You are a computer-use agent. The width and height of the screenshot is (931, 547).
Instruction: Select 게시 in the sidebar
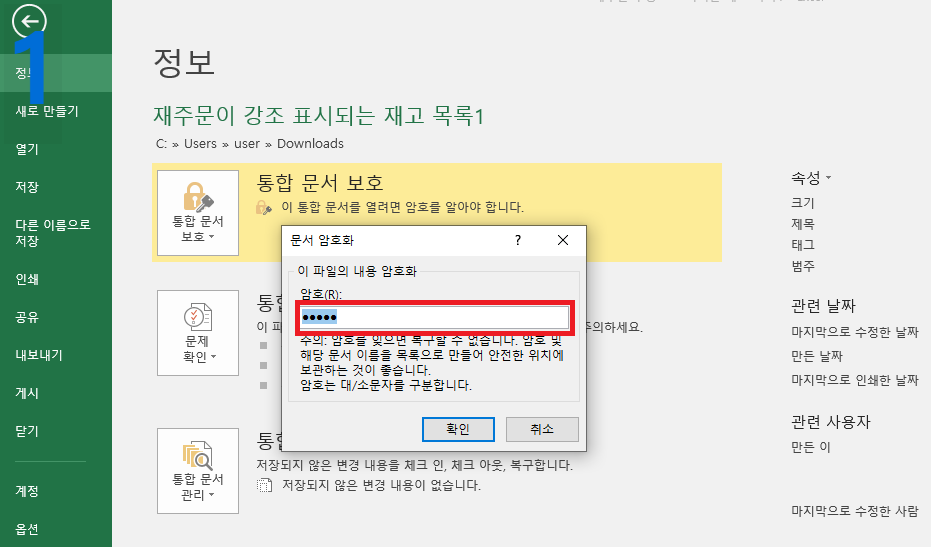point(27,393)
